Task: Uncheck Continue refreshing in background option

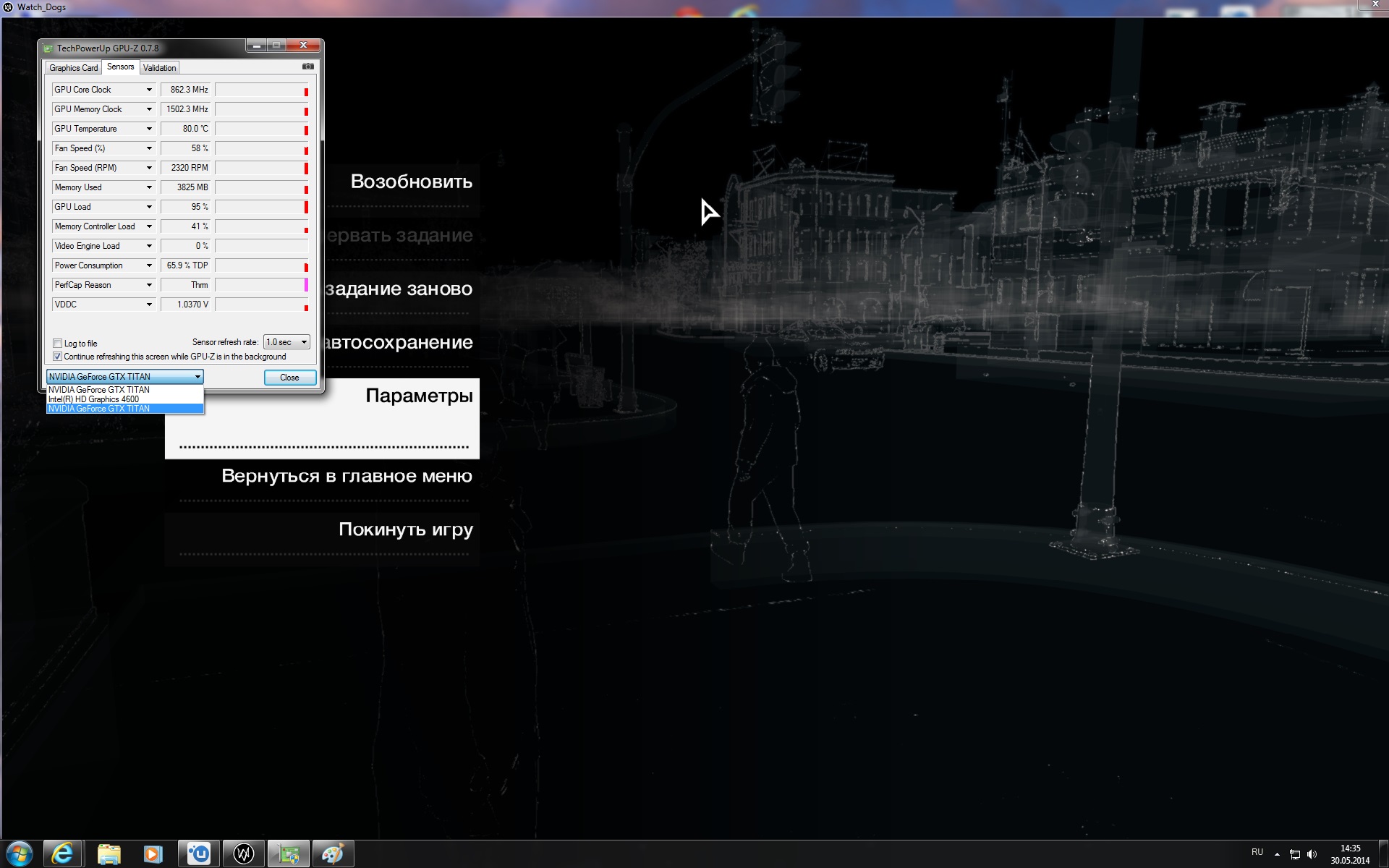Action: 58,357
